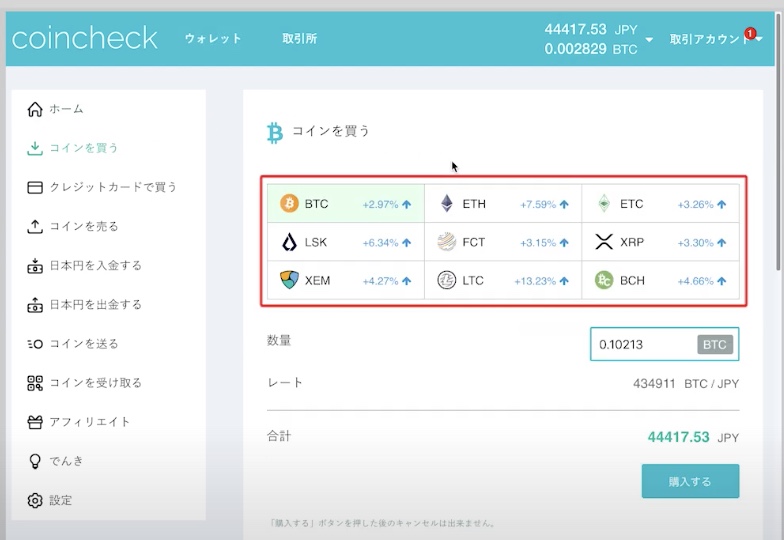Expand the JPY/BTC balance dropdown arrow
784x540 pixels.
649,40
